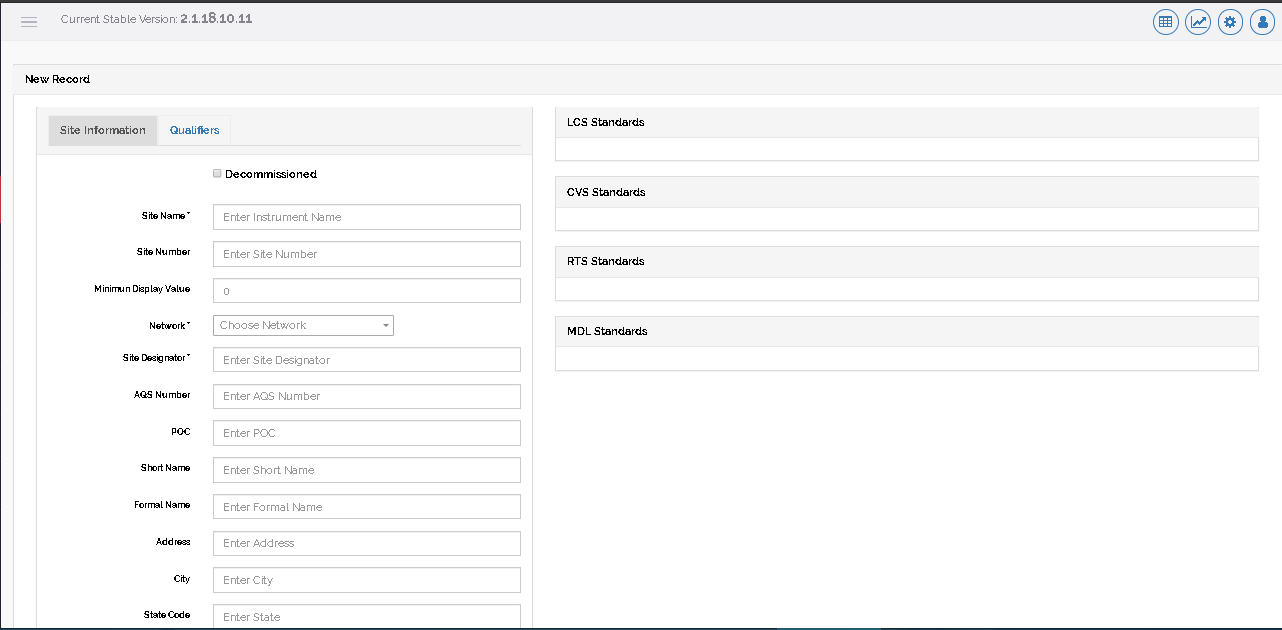Screen dimensions: 1282x630
Task: Switch to the Qualifiers tab
Action: [194, 130]
